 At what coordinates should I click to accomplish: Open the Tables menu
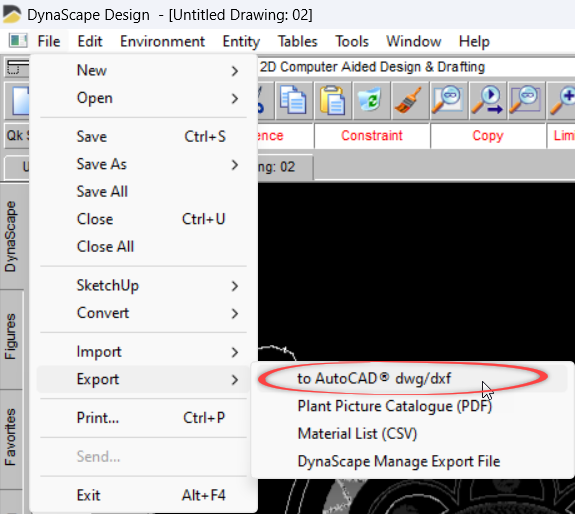[x=297, y=41]
